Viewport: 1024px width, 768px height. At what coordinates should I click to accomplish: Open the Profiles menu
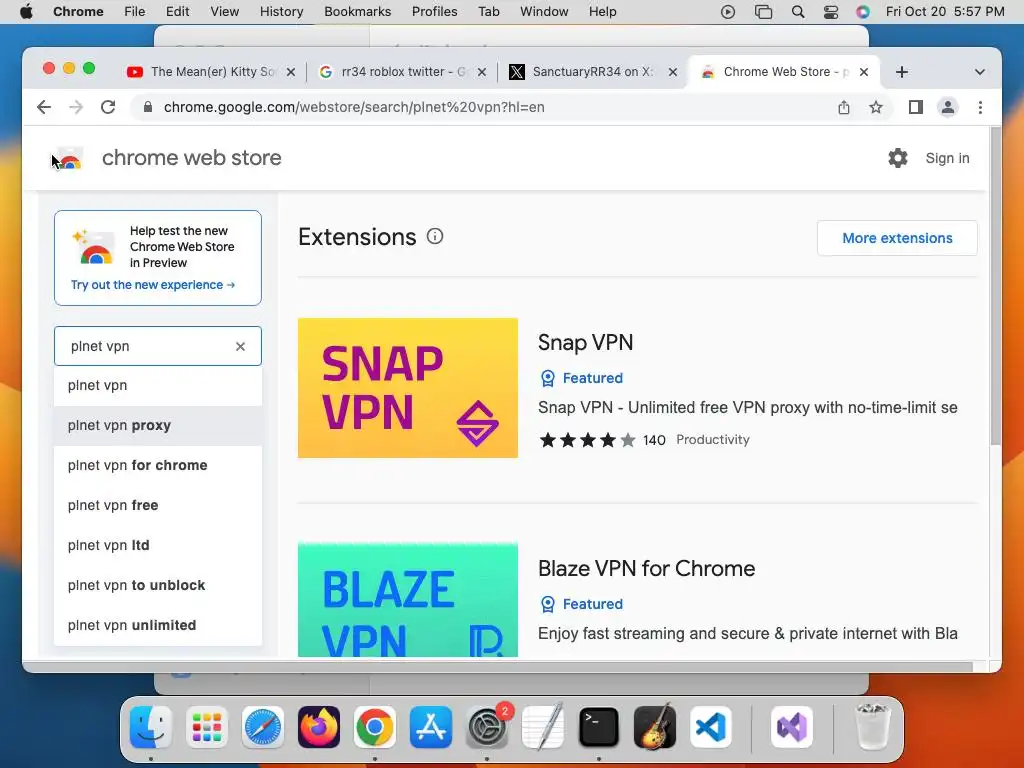[x=434, y=12]
